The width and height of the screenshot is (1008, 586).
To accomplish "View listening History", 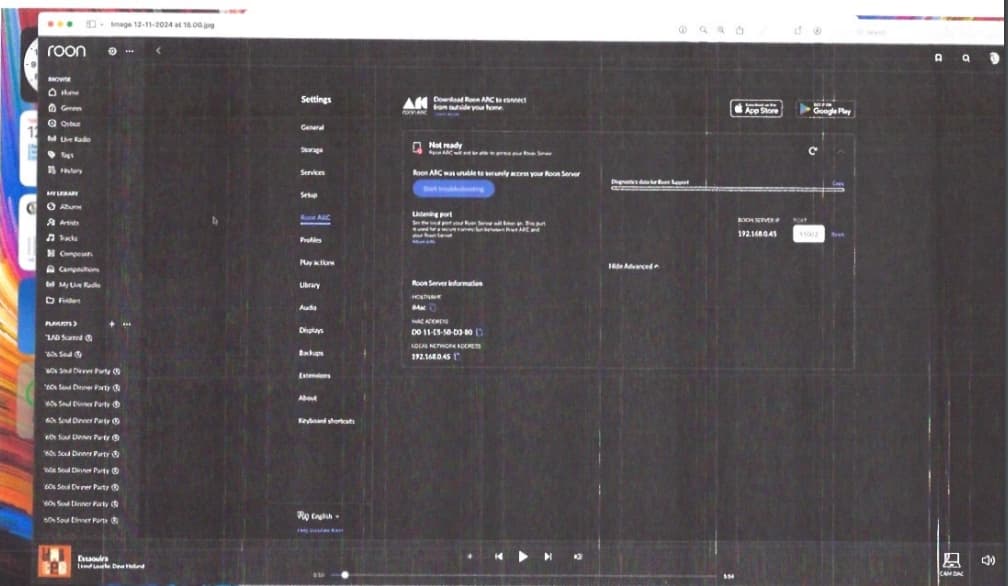I will coord(65,170).
